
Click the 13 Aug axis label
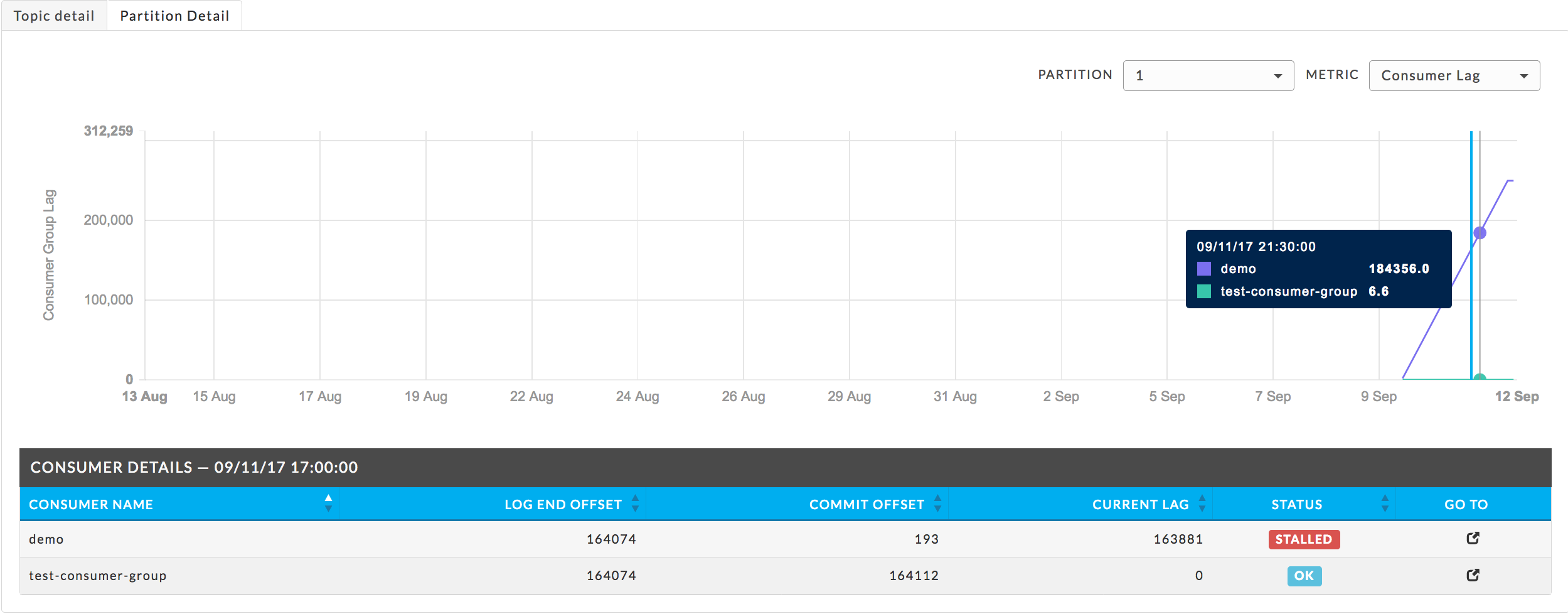click(144, 397)
